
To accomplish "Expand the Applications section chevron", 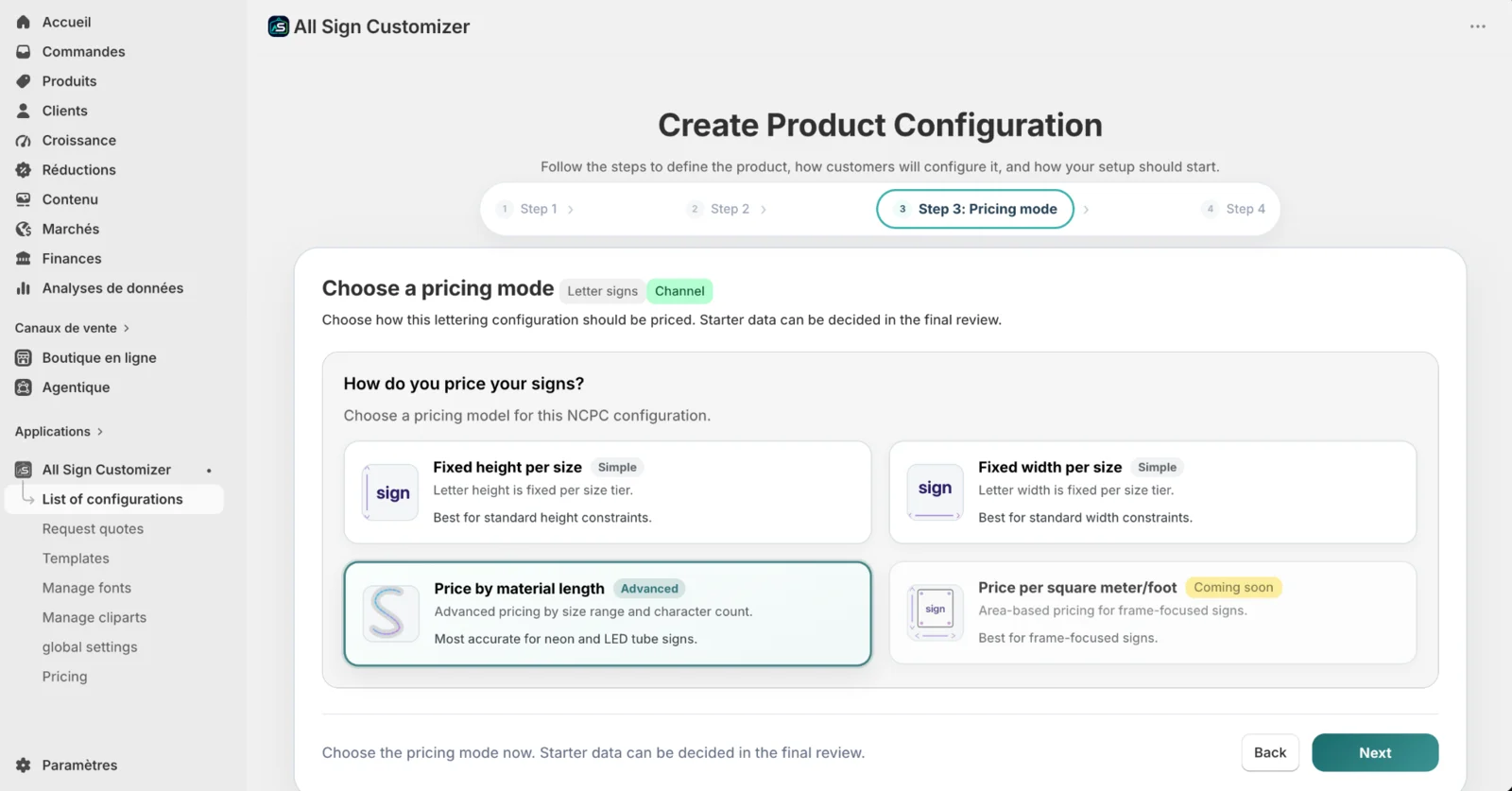I will tap(100, 432).
